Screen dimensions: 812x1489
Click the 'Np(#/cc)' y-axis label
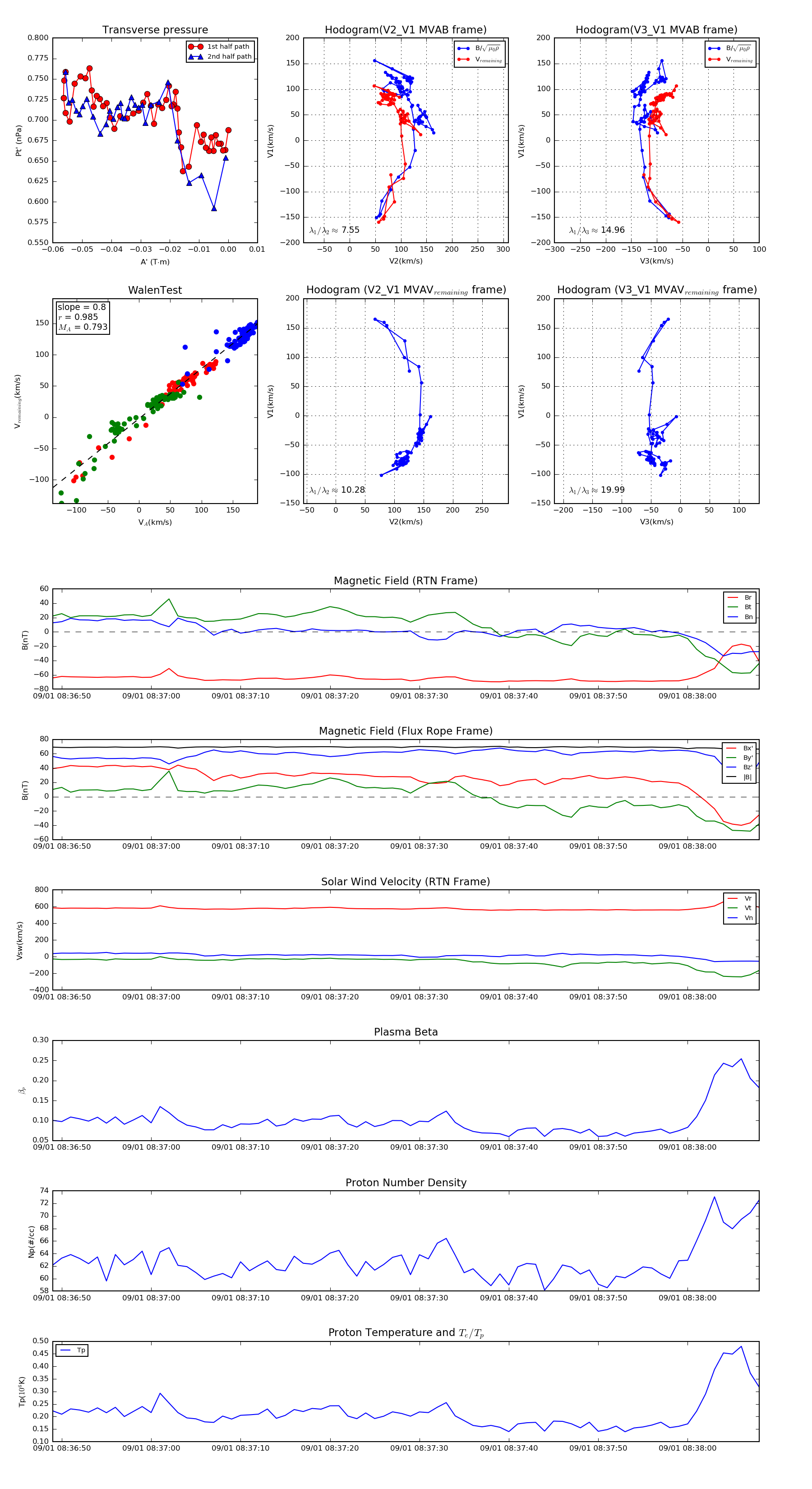(x=31, y=1241)
